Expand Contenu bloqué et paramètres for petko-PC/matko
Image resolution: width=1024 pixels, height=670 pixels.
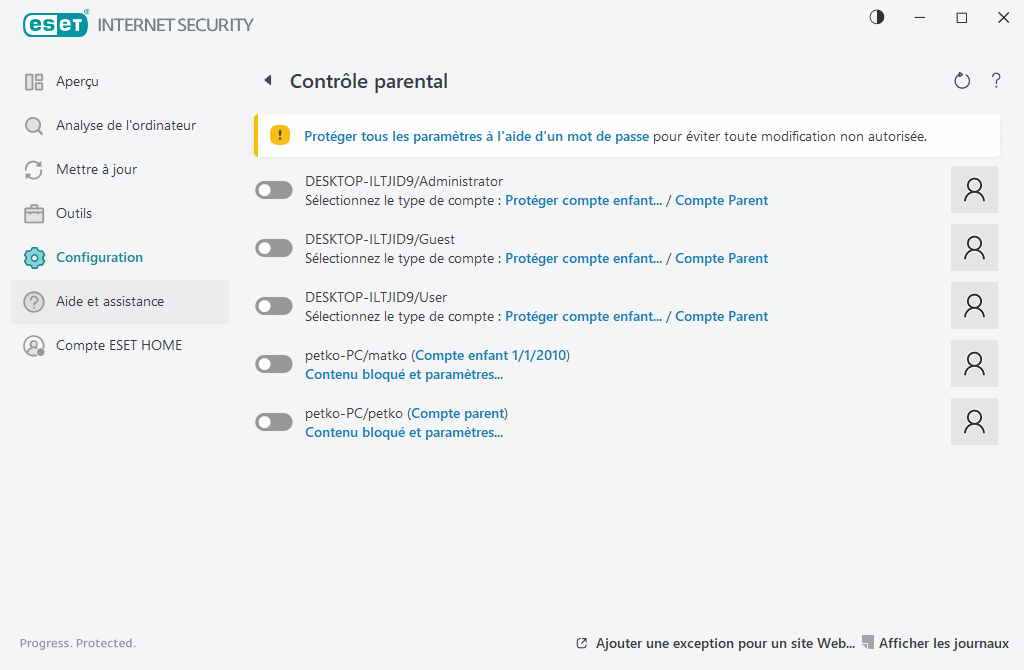403,375
